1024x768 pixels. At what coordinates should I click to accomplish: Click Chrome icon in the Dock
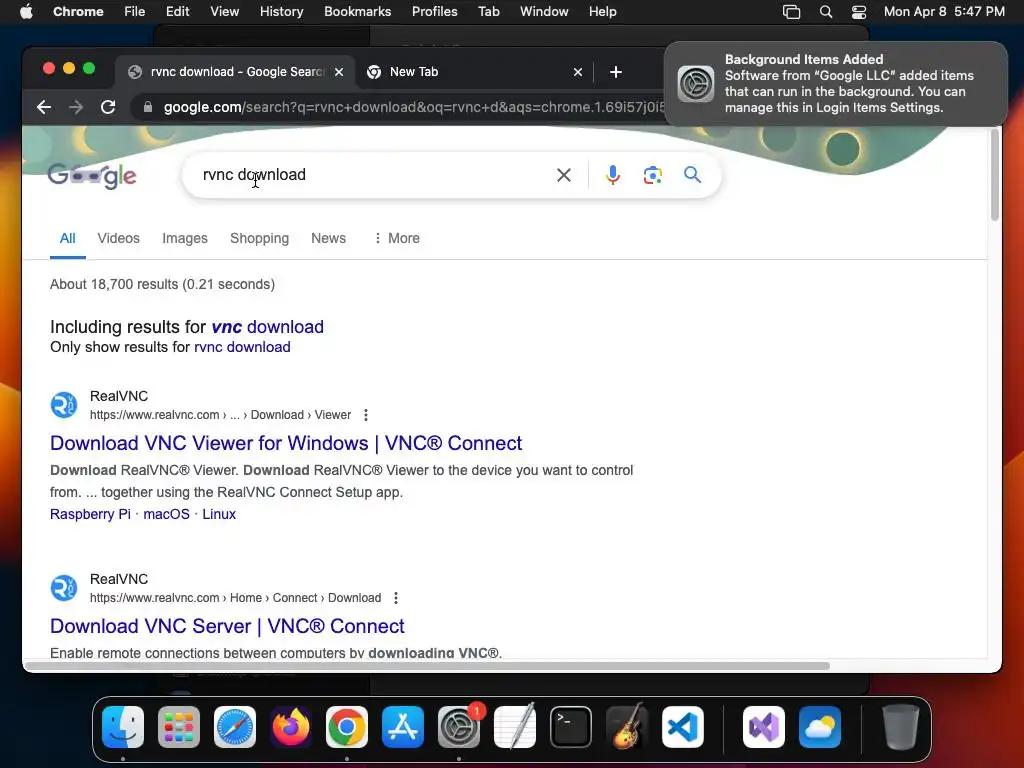point(347,727)
